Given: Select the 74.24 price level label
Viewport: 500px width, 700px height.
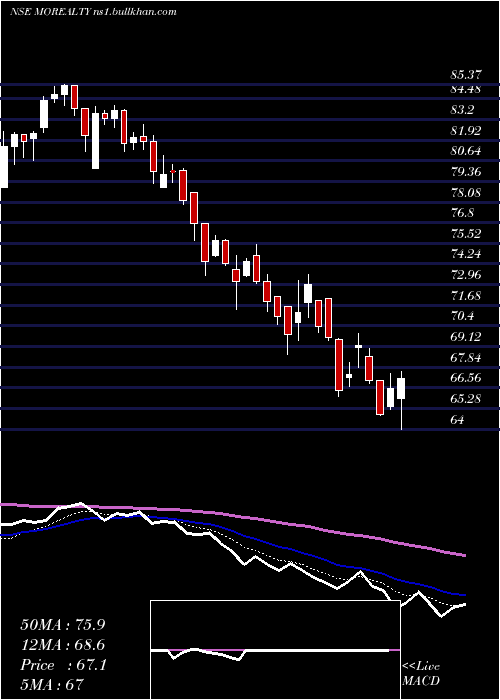Looking at the screenshot, I should point(466,254).
